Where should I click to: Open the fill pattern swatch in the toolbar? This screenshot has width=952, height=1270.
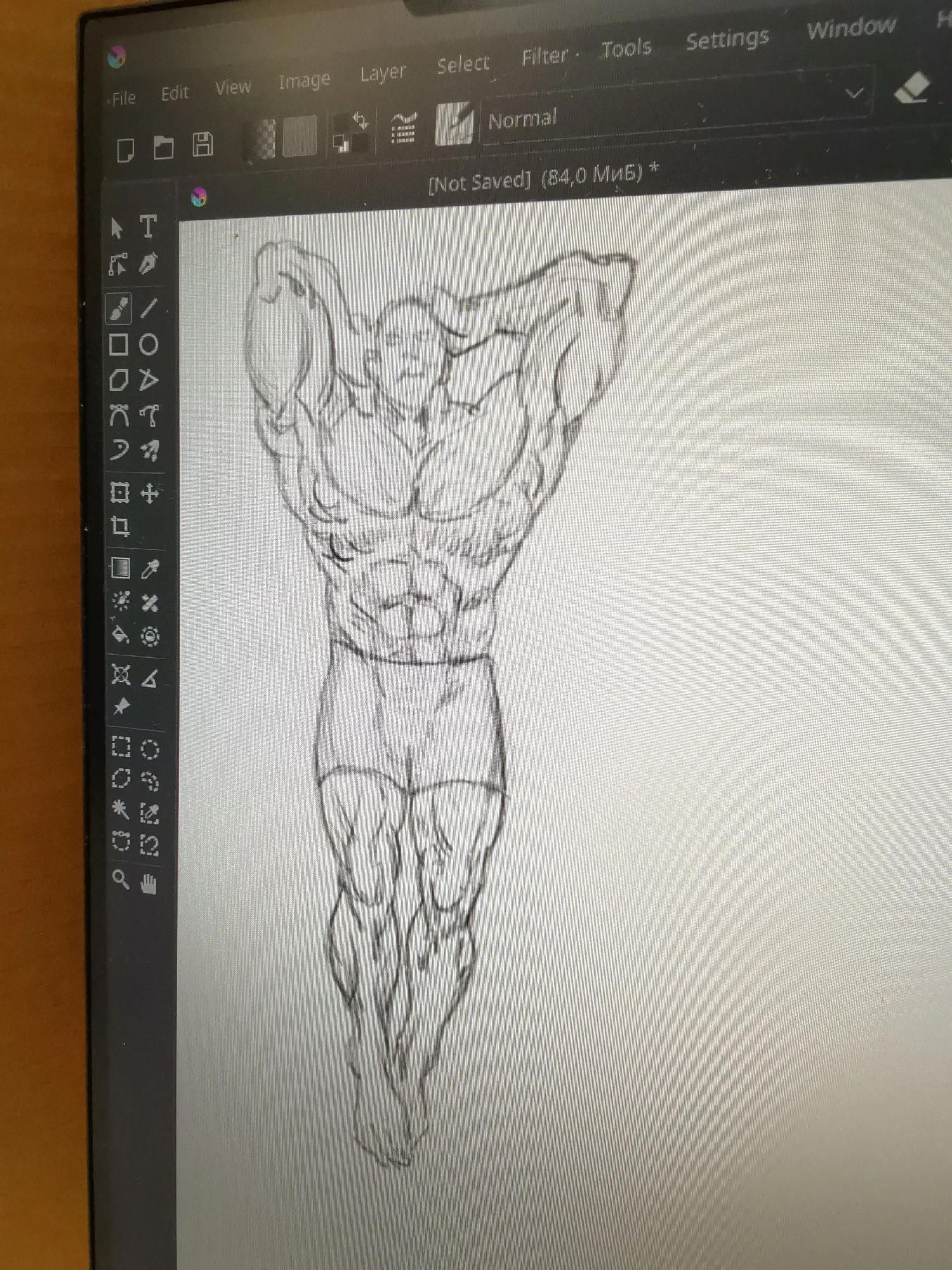click(300, 135)
